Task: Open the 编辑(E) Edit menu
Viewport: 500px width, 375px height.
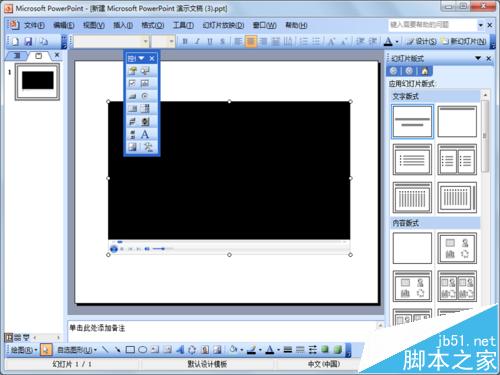Action: (x=64, y=25)
